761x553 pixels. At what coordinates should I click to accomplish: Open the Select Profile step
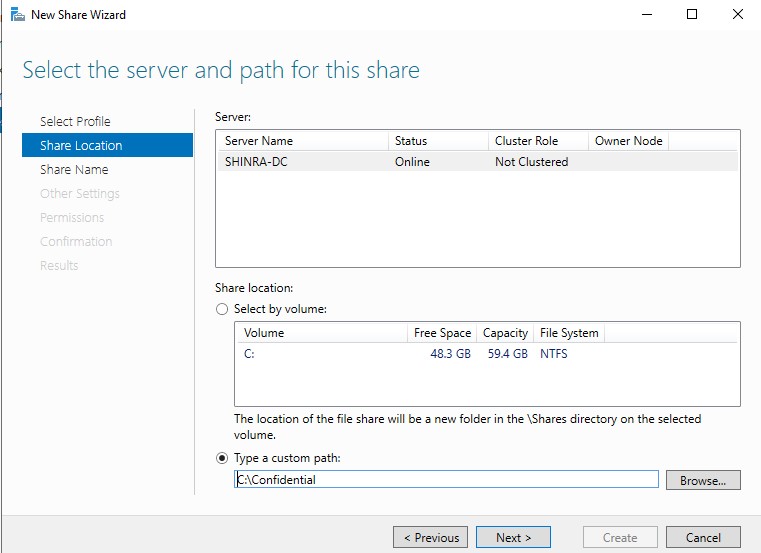(x=75, y=121)
